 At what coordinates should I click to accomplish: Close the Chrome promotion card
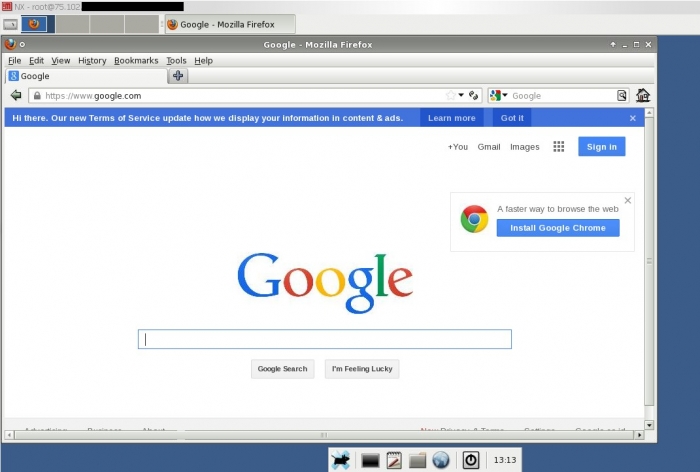click(x=628, y=200)
